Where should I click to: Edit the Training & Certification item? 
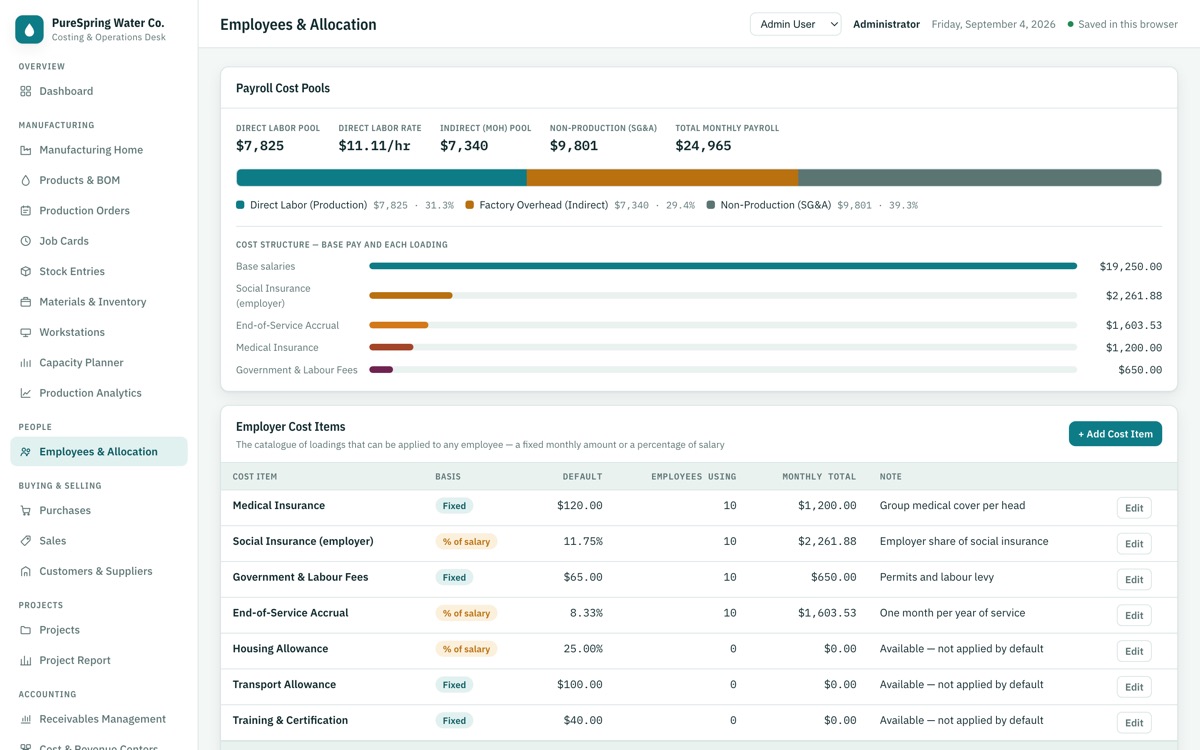coord(1134,723)
